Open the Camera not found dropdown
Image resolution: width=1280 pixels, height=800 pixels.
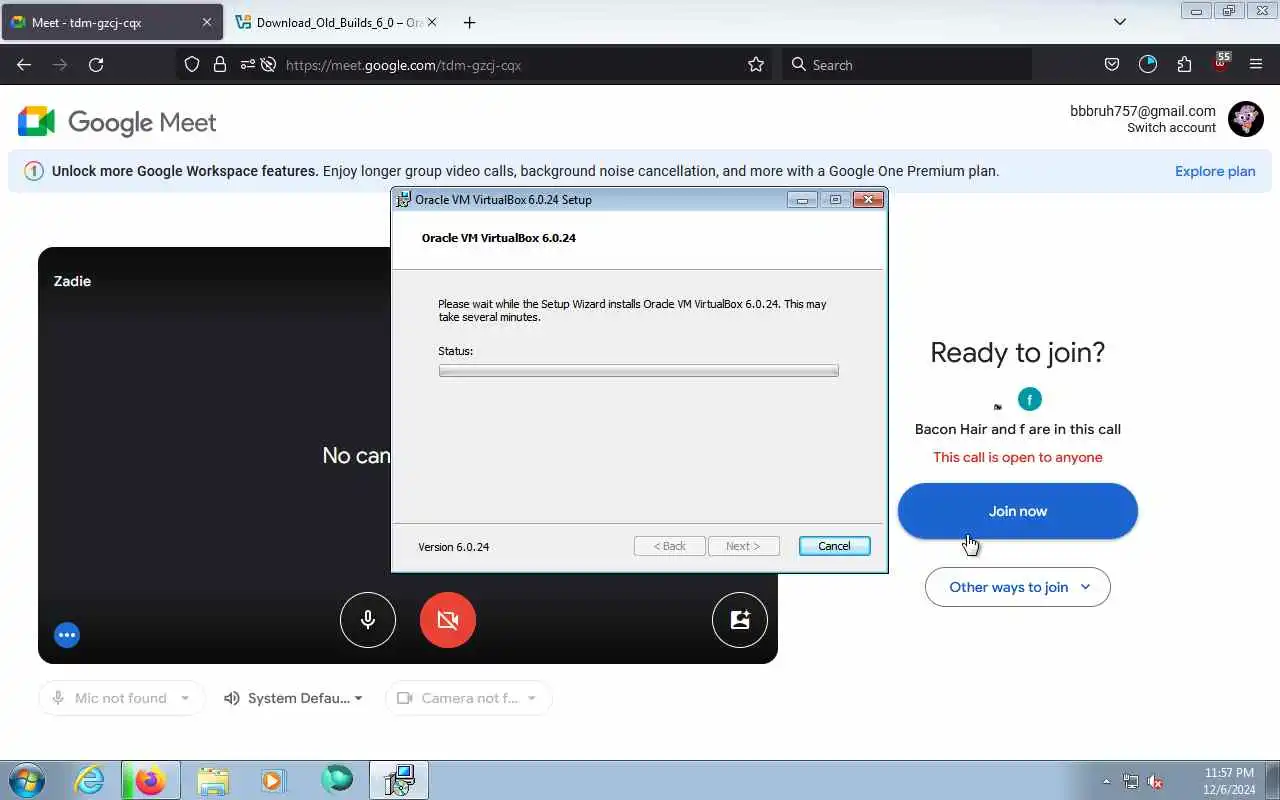click(469, 698)
